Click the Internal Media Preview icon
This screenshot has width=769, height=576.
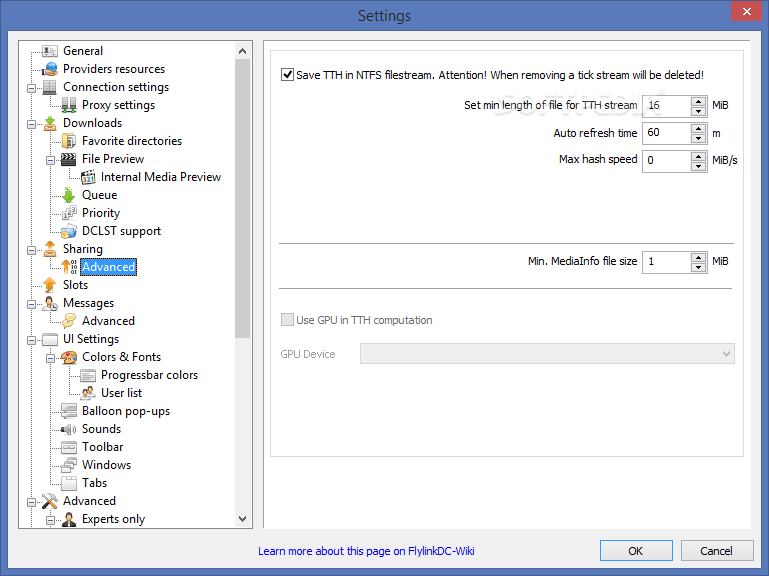coord(88,177)
